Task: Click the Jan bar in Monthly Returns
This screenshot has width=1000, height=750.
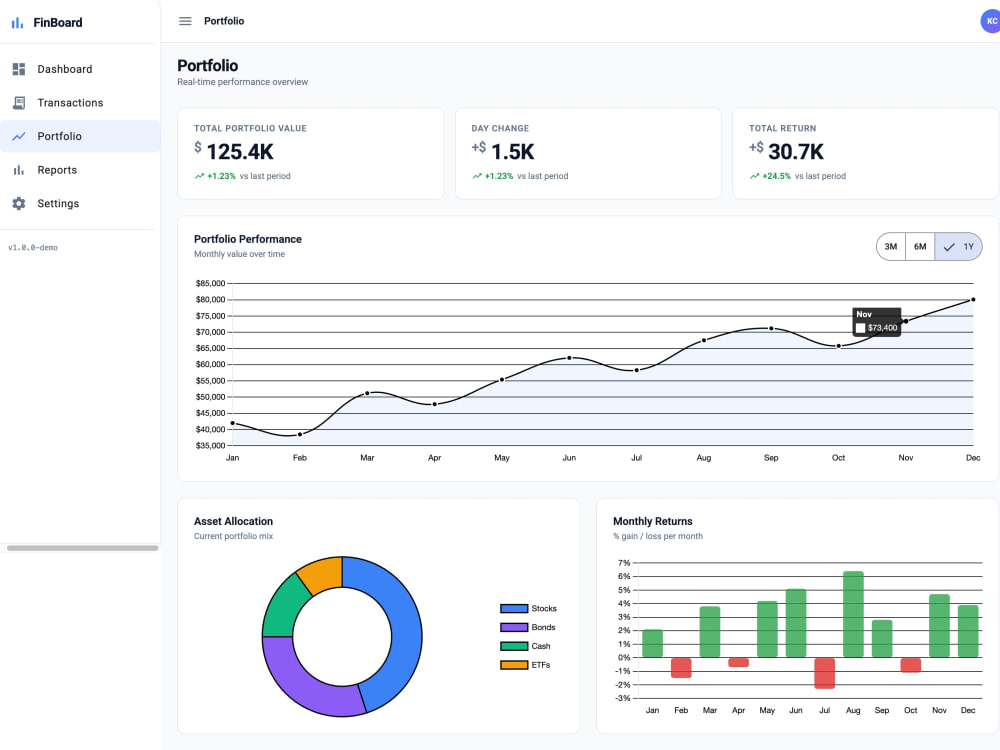Action: [652, 643]
